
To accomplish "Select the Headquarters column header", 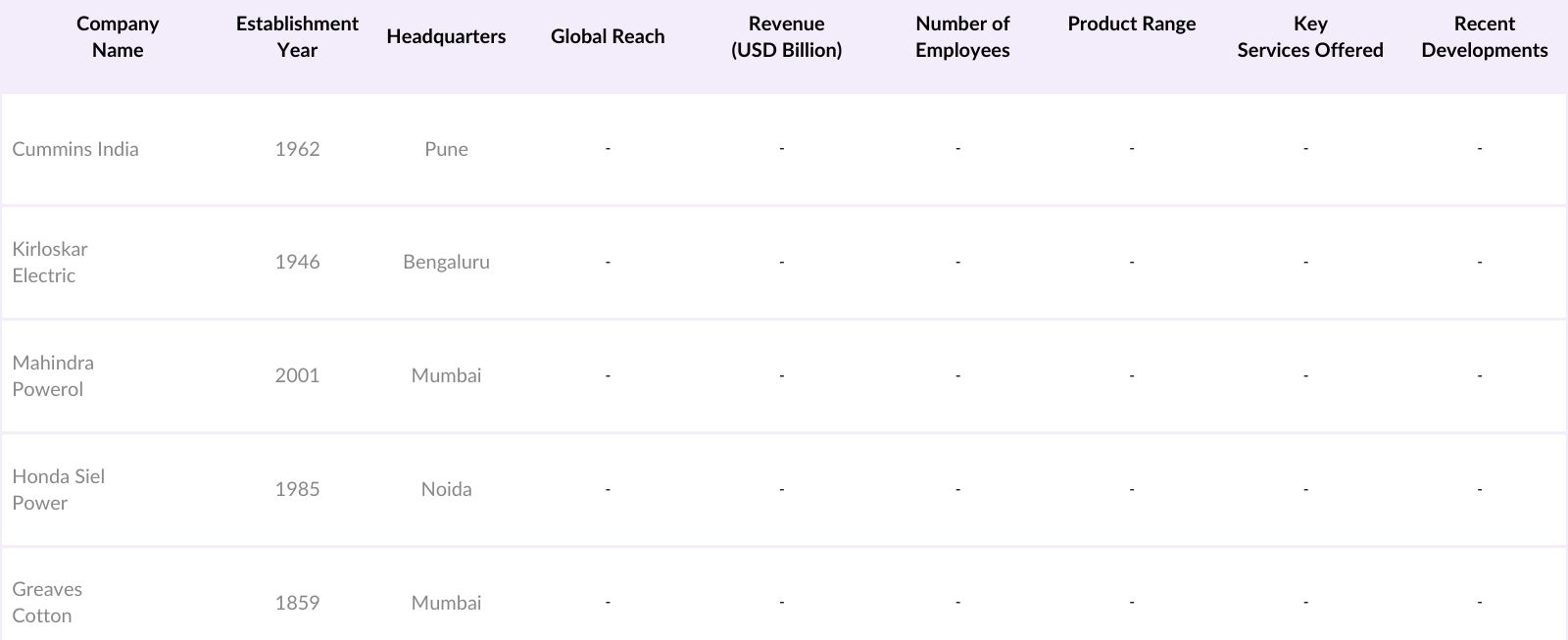I will point(446,36).
